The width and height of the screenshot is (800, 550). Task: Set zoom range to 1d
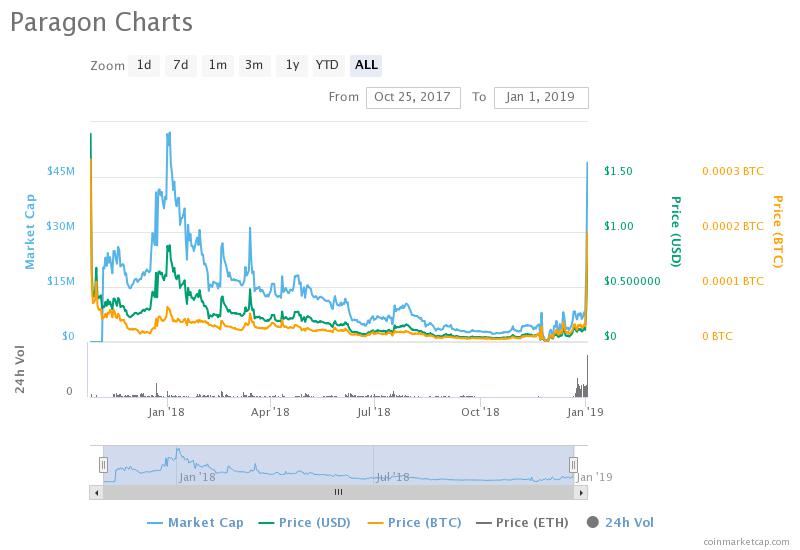(x=144, y=65)
